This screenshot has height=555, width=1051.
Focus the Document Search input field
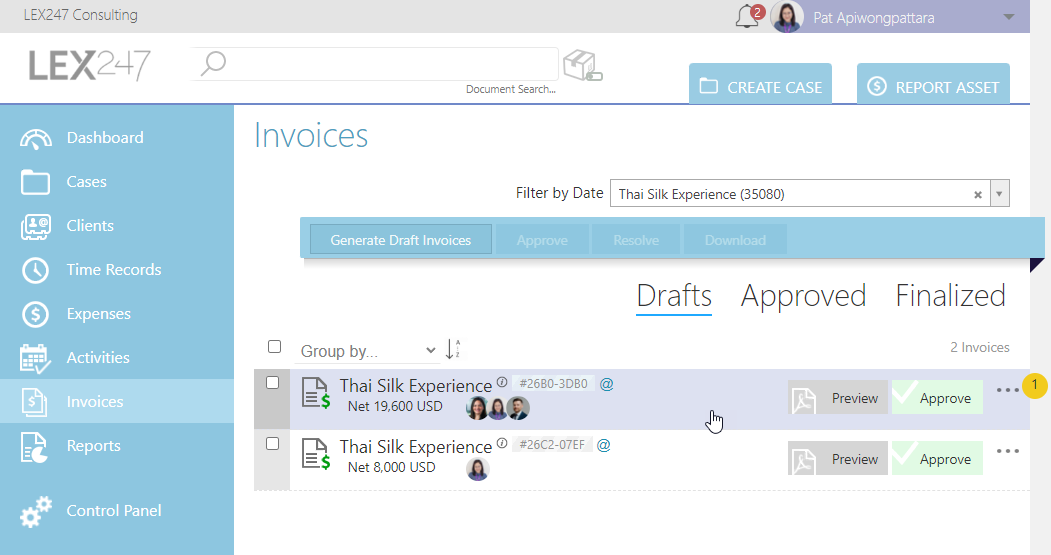click(x=375, y=64)
